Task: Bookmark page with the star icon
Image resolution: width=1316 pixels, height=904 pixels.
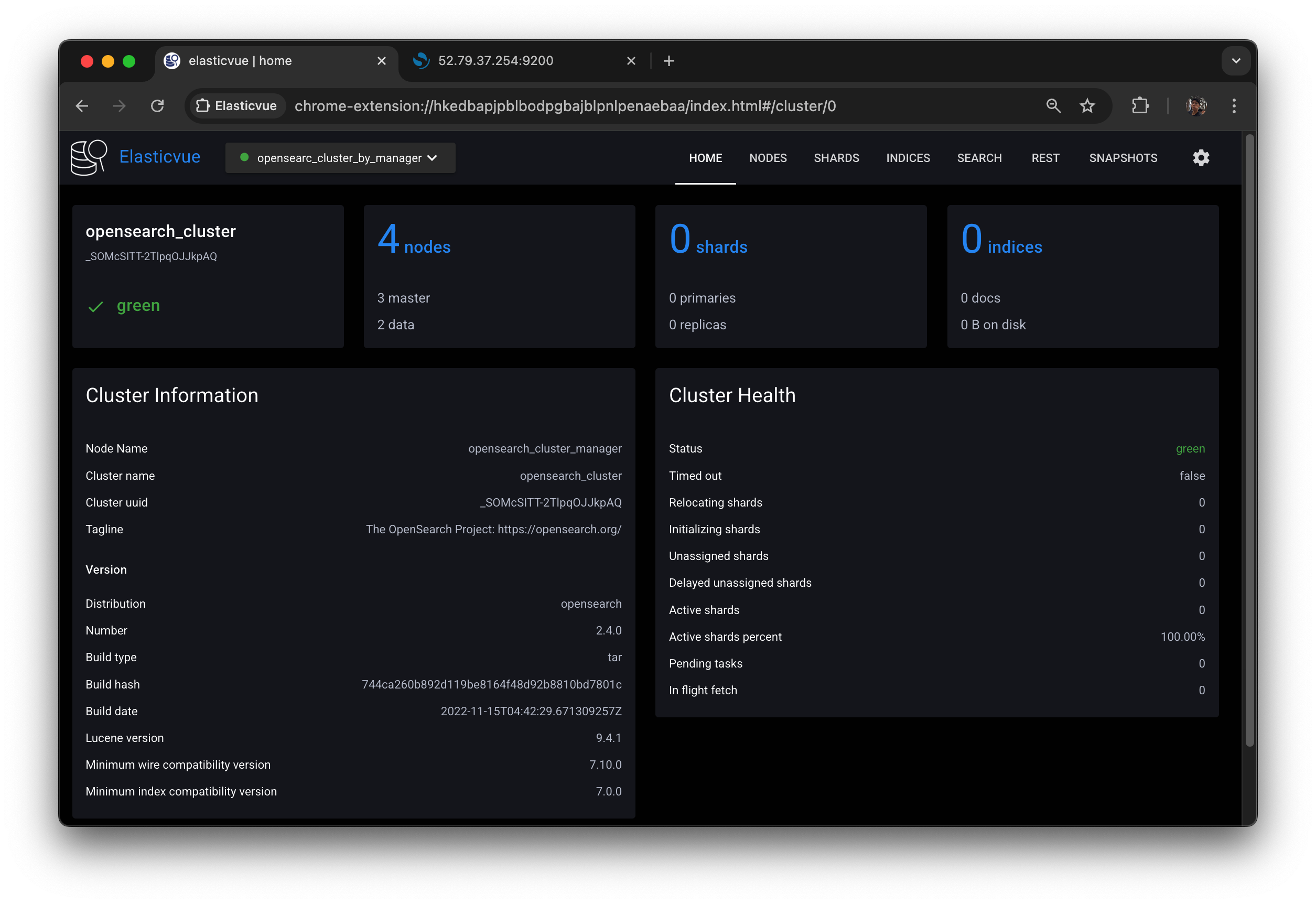Action: (1087, 106)
